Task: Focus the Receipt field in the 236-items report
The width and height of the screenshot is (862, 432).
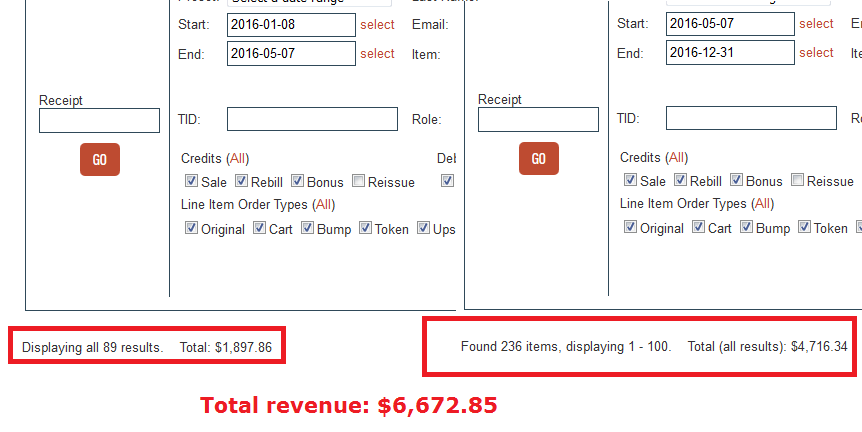Action: point(538,119)
